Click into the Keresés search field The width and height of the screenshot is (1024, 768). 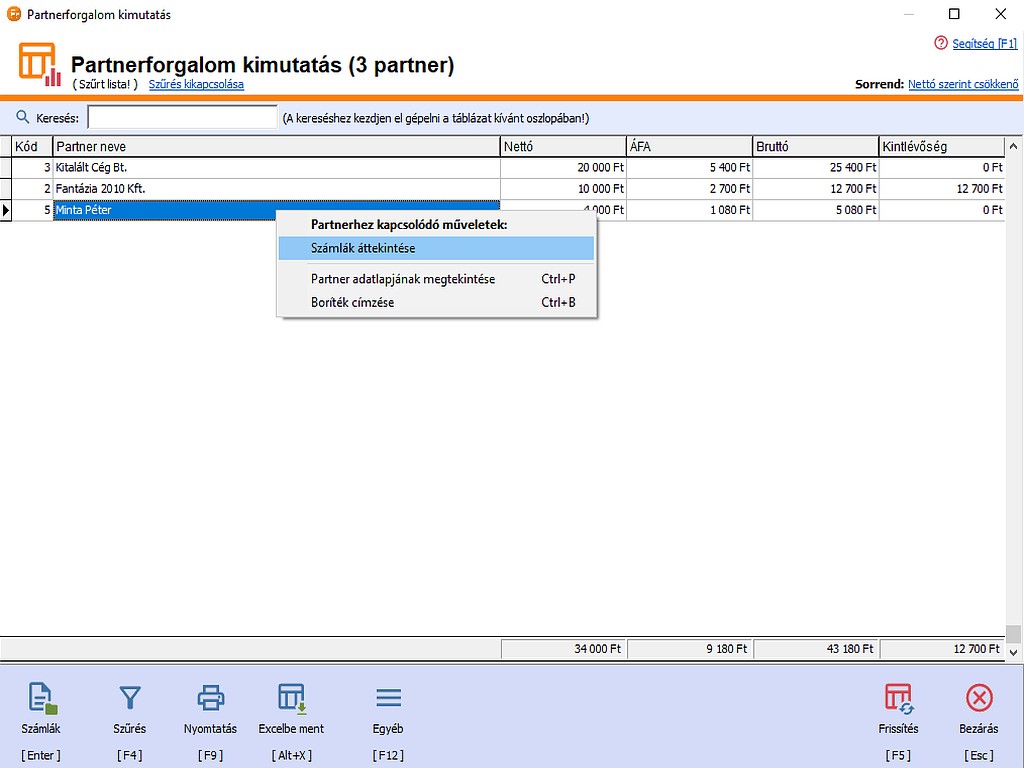[x=182, y=118]
